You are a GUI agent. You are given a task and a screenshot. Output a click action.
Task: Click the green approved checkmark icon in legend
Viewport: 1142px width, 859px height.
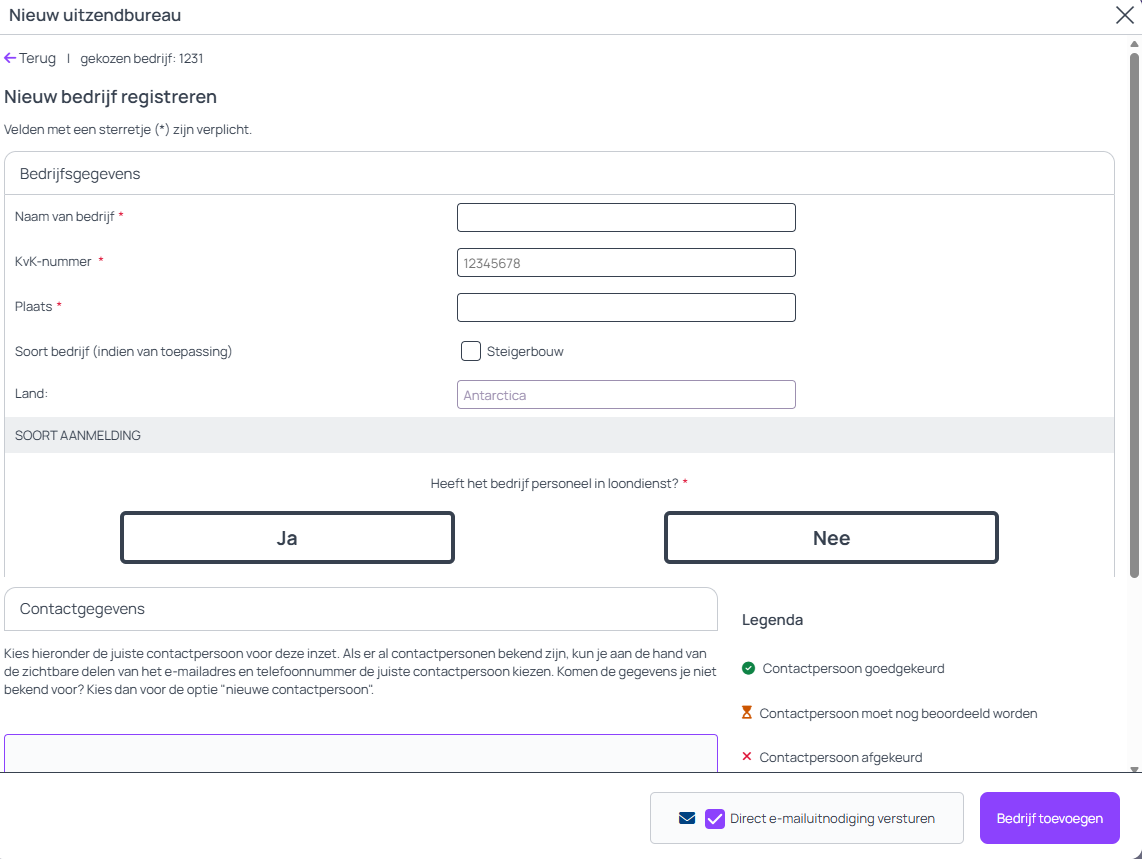[x=748, y=668]
